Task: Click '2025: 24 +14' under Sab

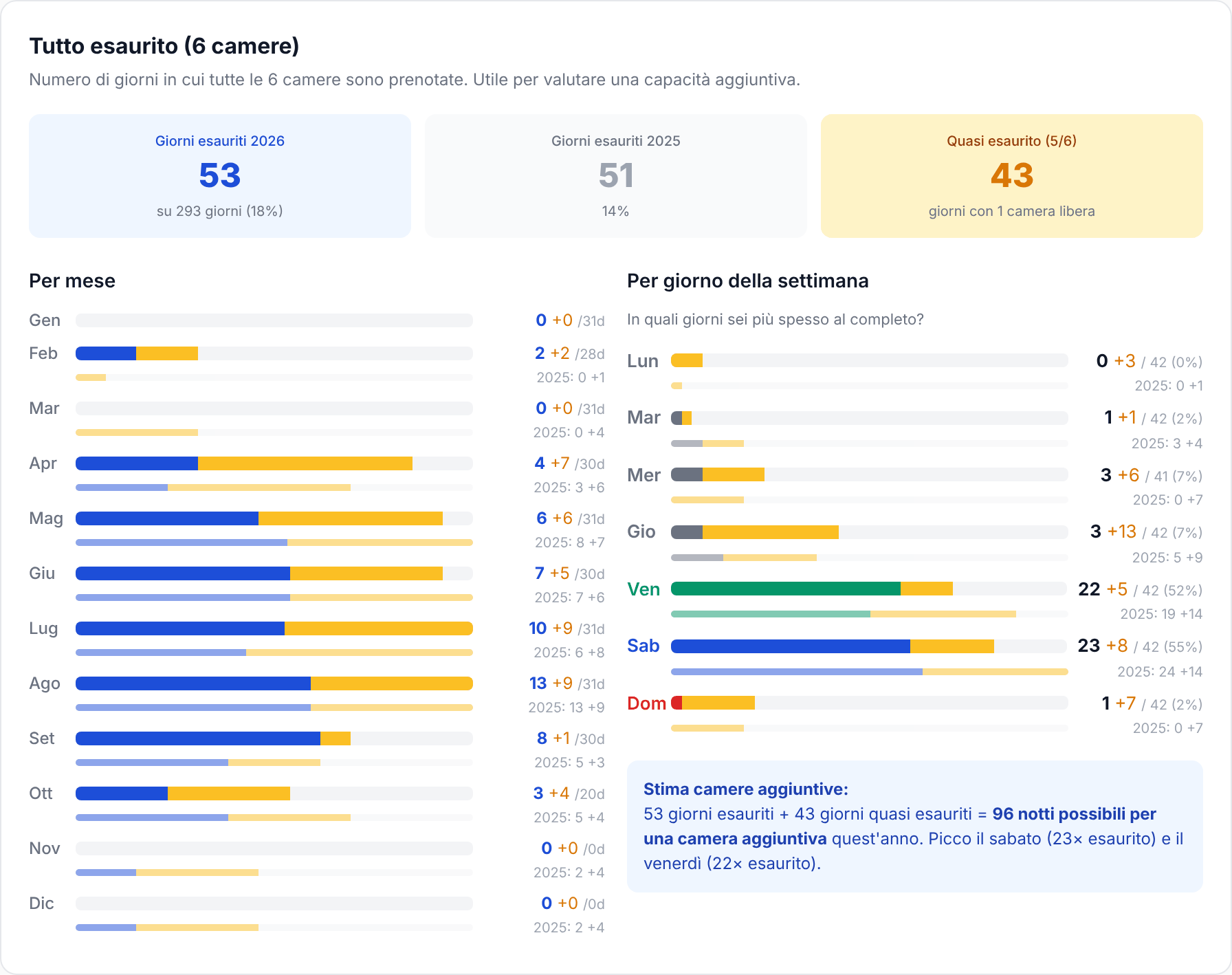Action: [1160, 672]
